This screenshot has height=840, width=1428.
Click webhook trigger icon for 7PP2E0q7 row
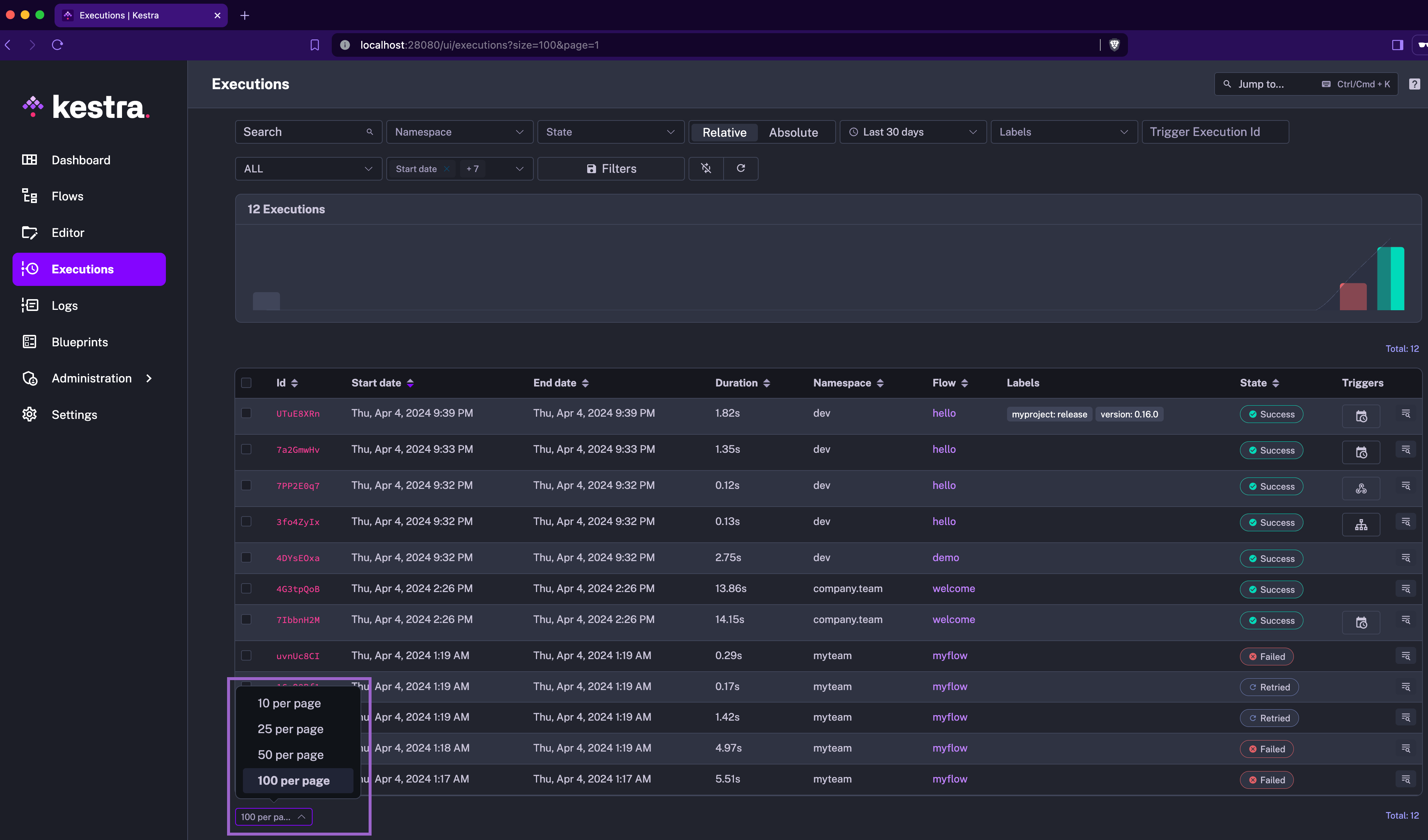click(x=1361, y=488)
